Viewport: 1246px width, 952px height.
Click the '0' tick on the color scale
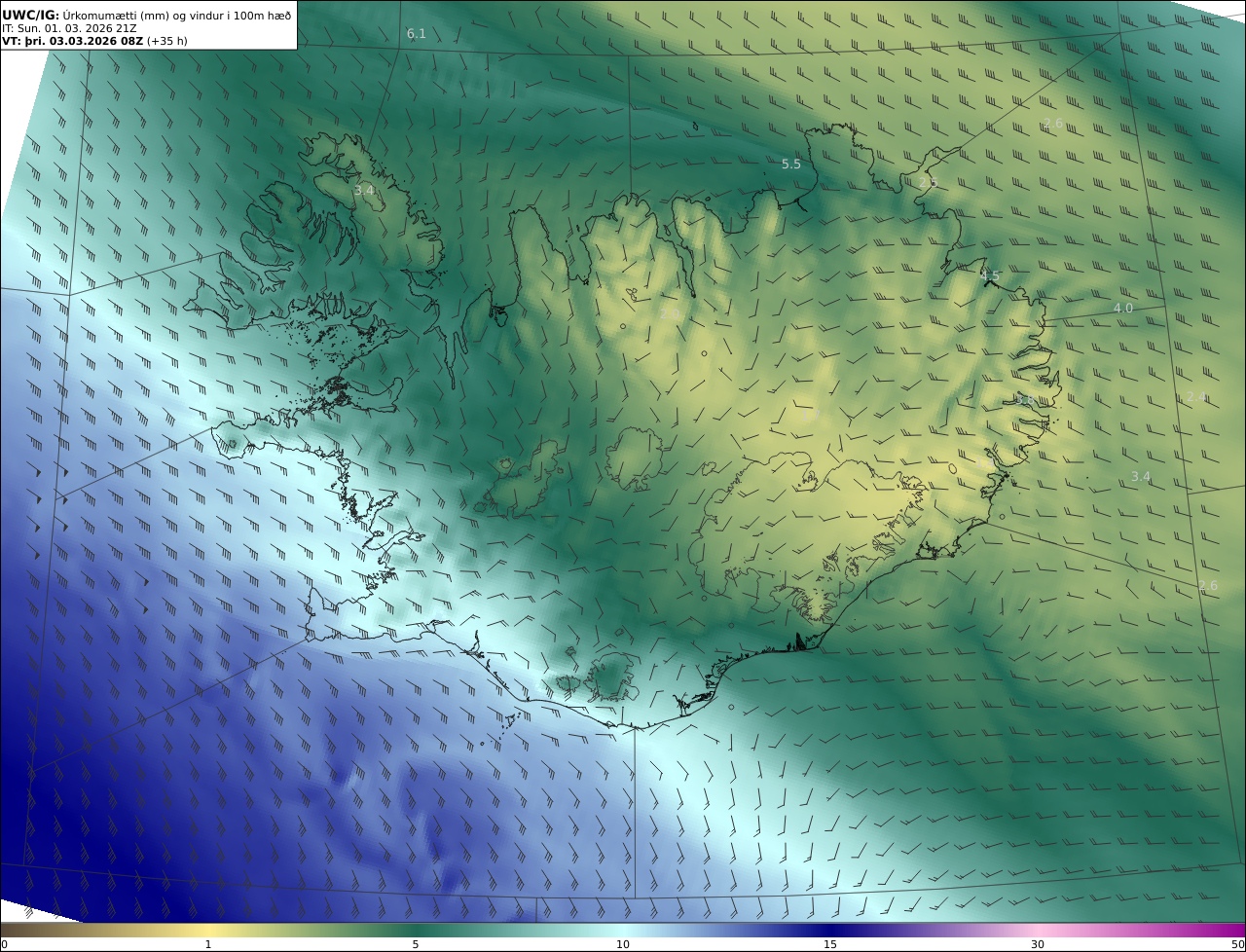click(x=4, y=944)
